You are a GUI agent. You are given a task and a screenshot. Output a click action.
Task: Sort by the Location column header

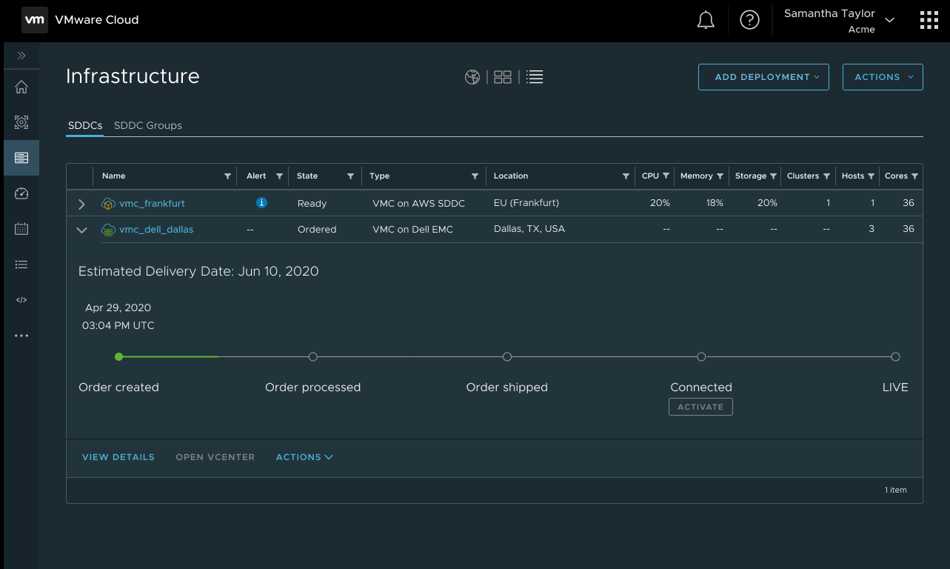click(510, 176)
